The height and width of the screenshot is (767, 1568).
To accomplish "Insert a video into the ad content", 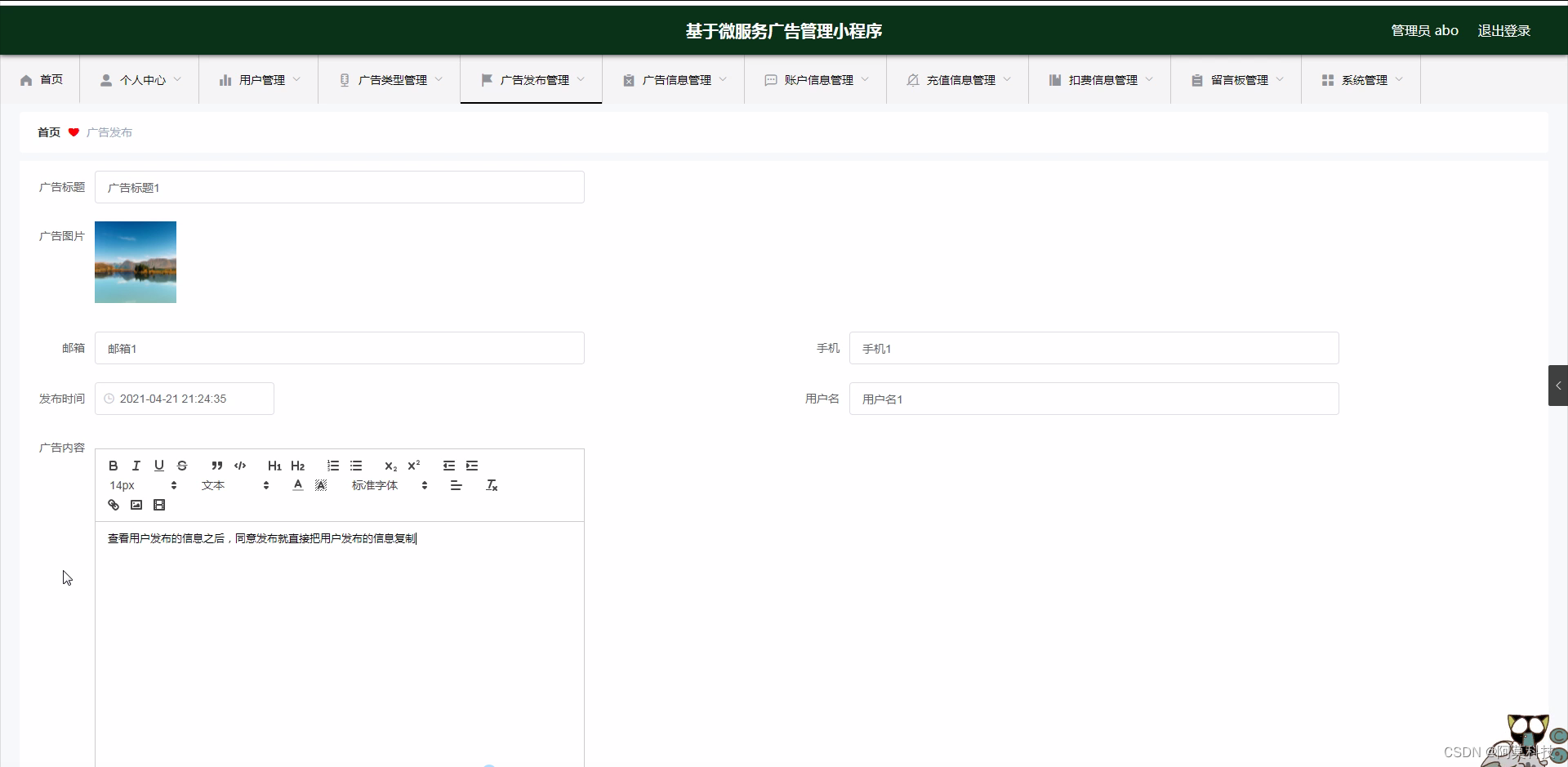I will coord(159,505).
